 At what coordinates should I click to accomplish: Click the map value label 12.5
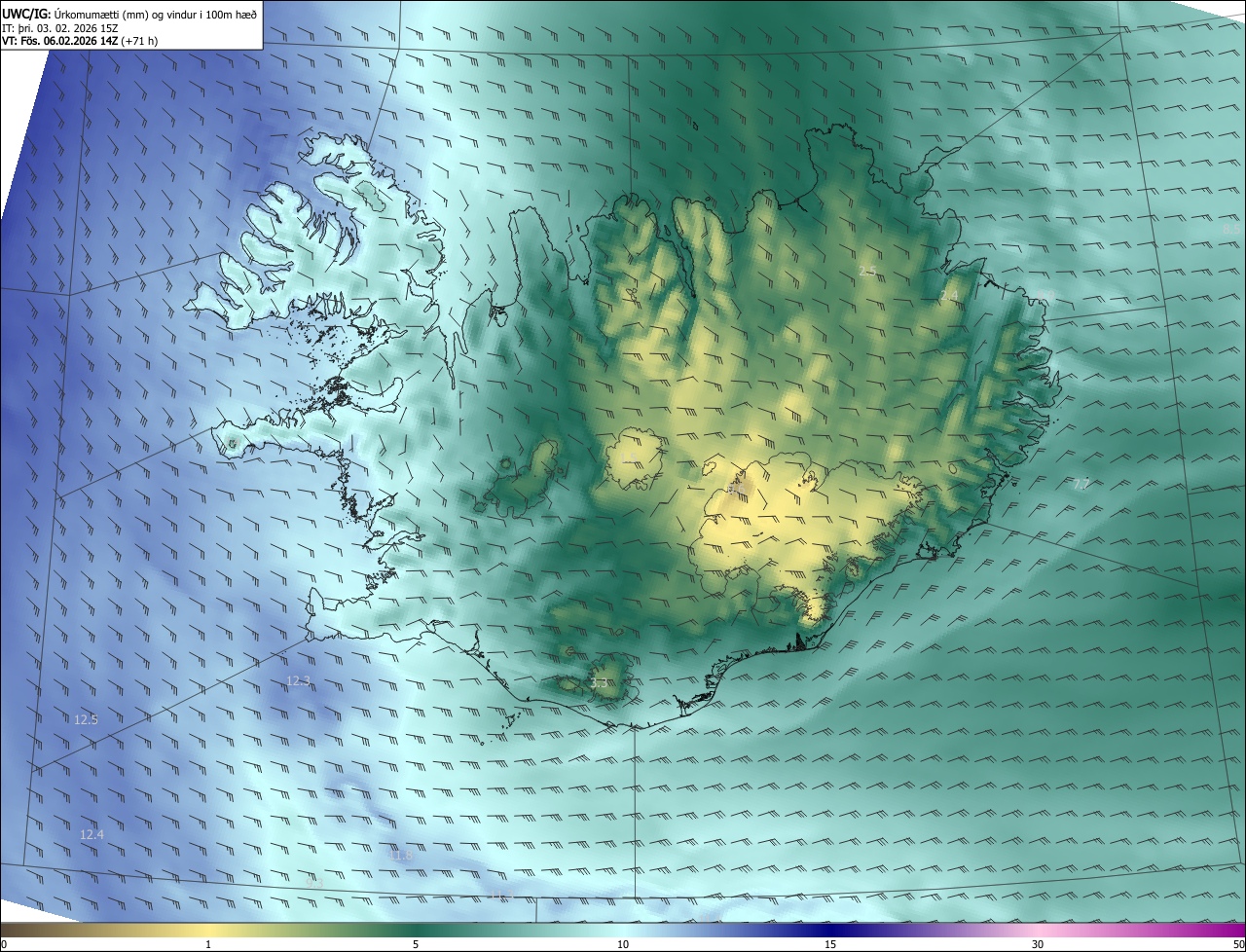coord(86,720)
